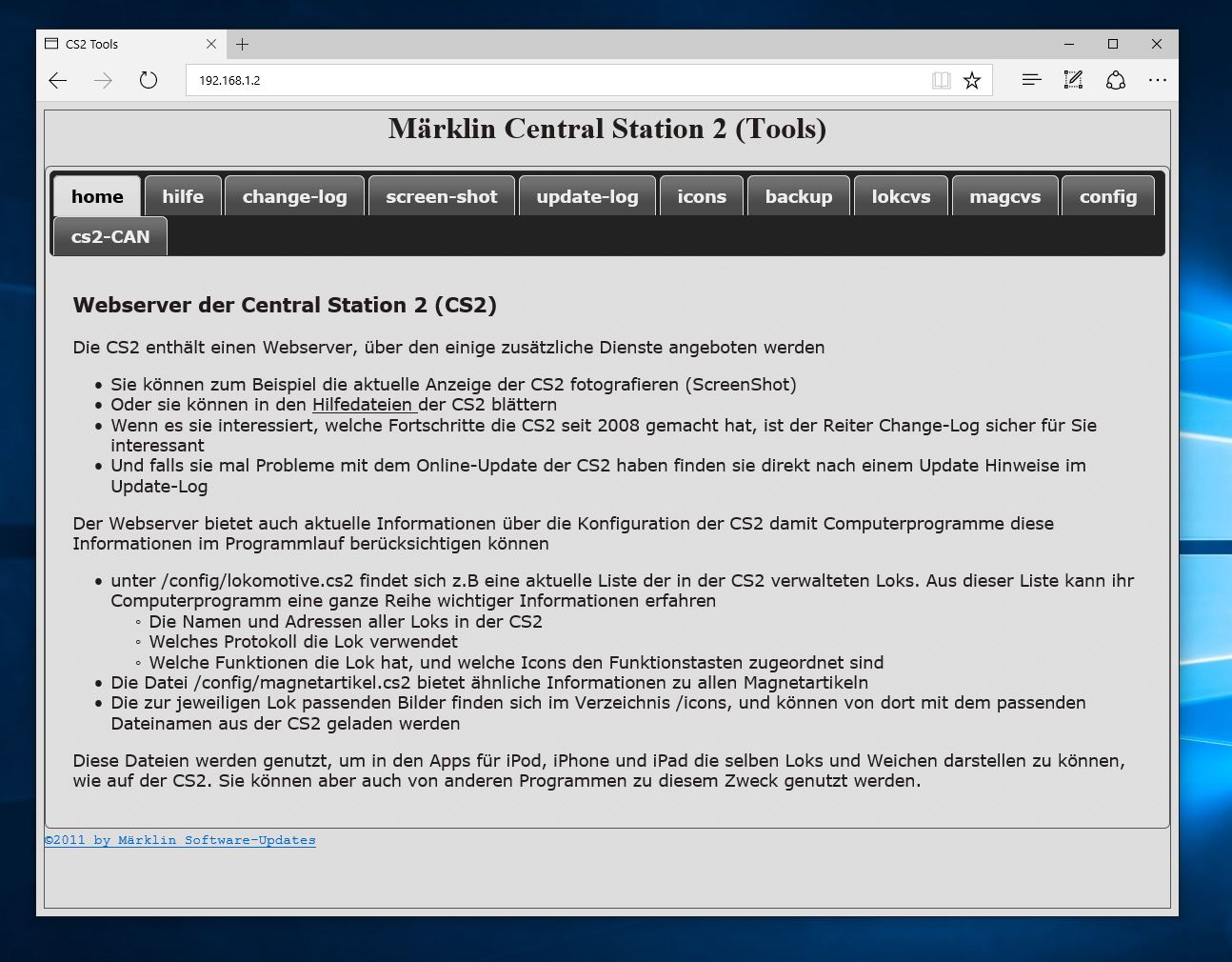This screenshot has height=962, width=1232.
Task: Click the bullet about '/config/magnetartikel.cs2'
Action: click(x=489, y=683)
